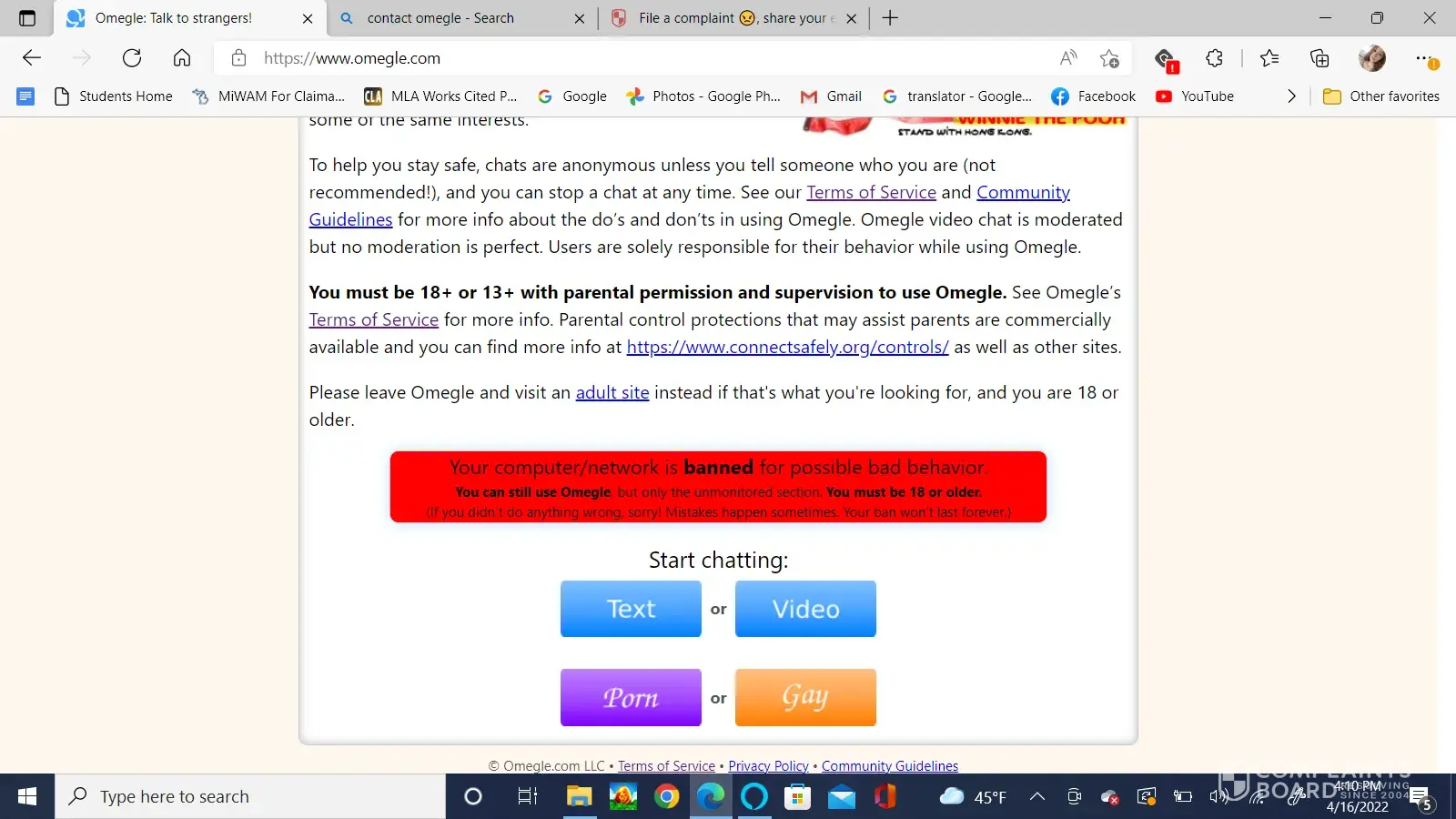Open the Collections panel
This screenshot has height=819, width=1456.
point(1319,58)
